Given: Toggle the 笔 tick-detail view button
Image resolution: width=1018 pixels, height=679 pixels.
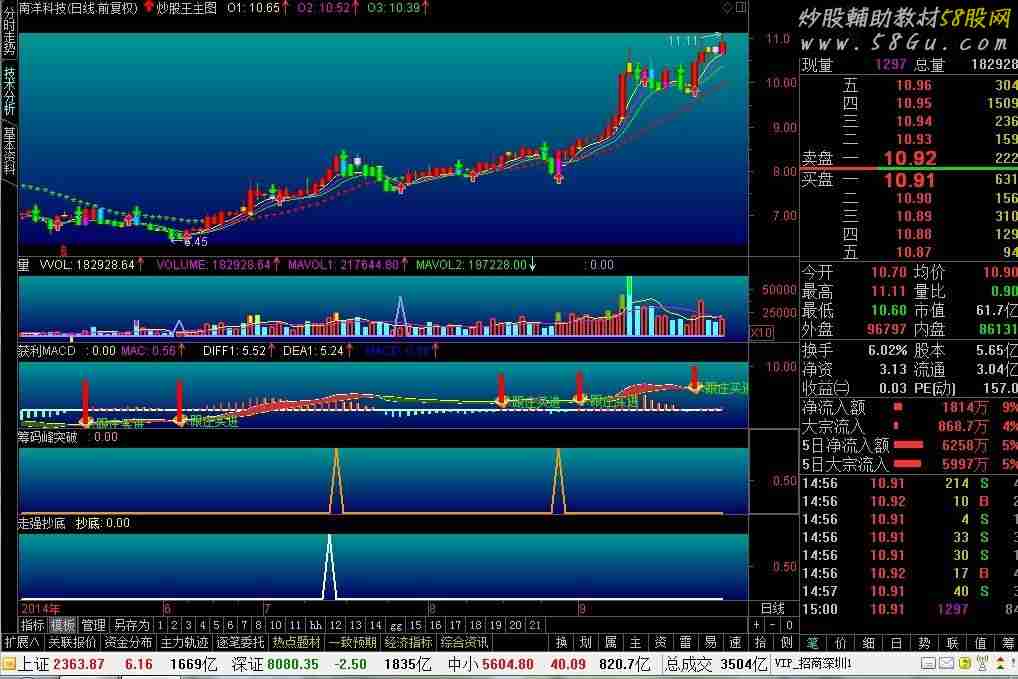Looking at the screenshot, I should click(x=812, y=642).
